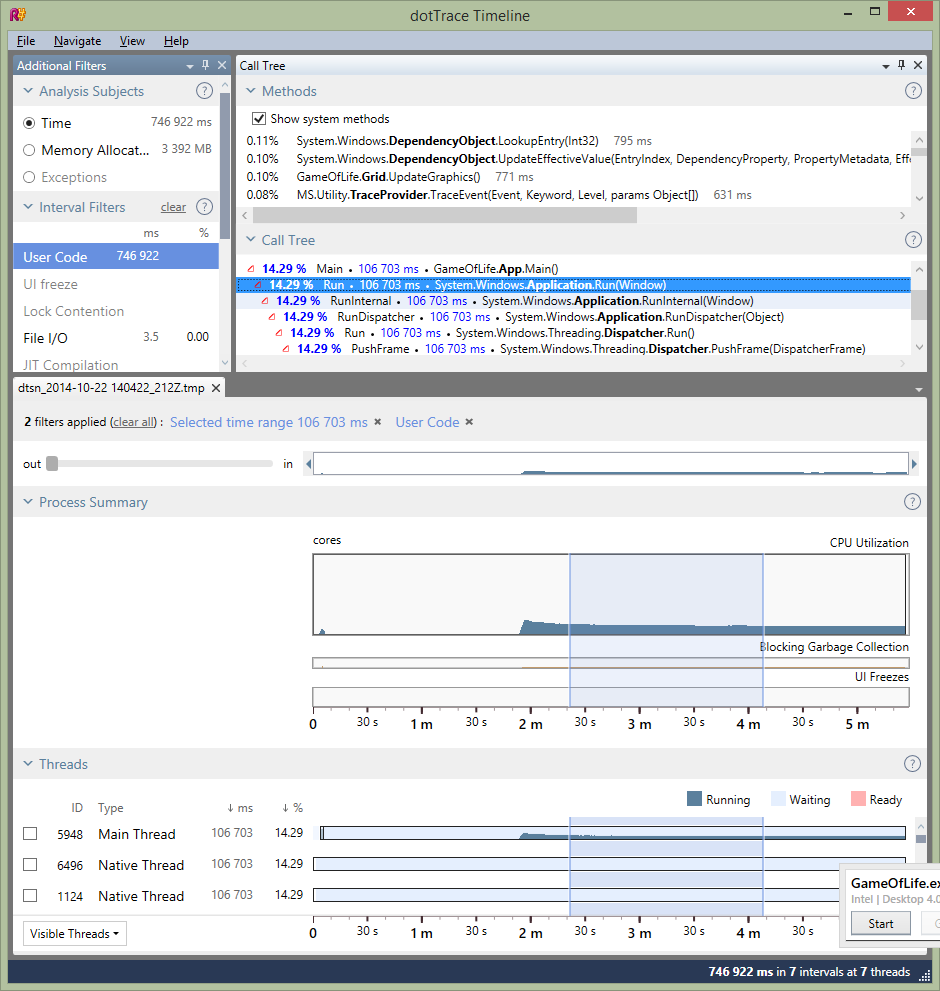Remove the Selected time range filter
The width and height of the screenshot is (940, 991).
click(377, 422)
